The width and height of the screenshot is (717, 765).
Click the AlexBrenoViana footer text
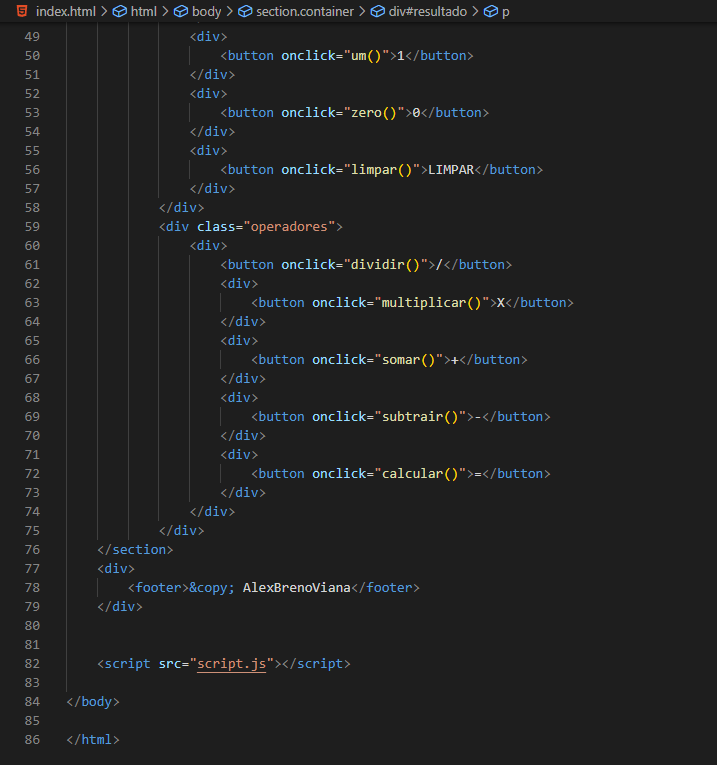pos(297,587)
